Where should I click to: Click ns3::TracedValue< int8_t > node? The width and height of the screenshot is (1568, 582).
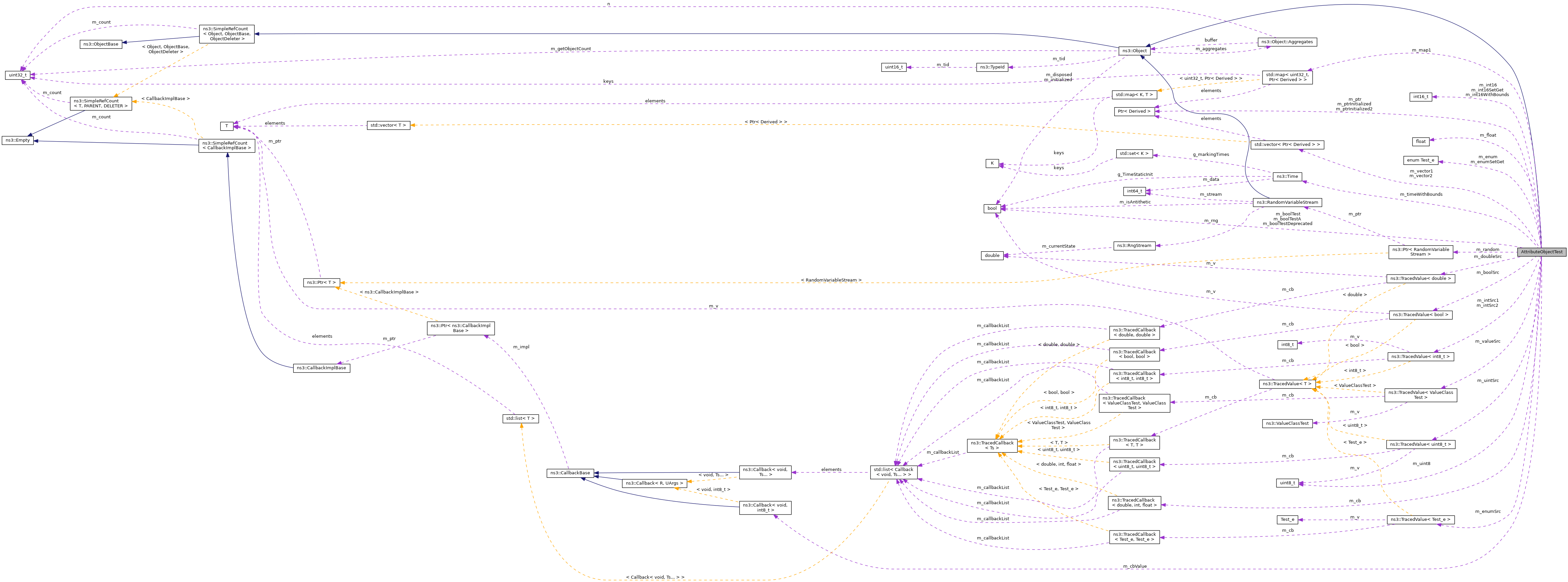pos(1421,357)
